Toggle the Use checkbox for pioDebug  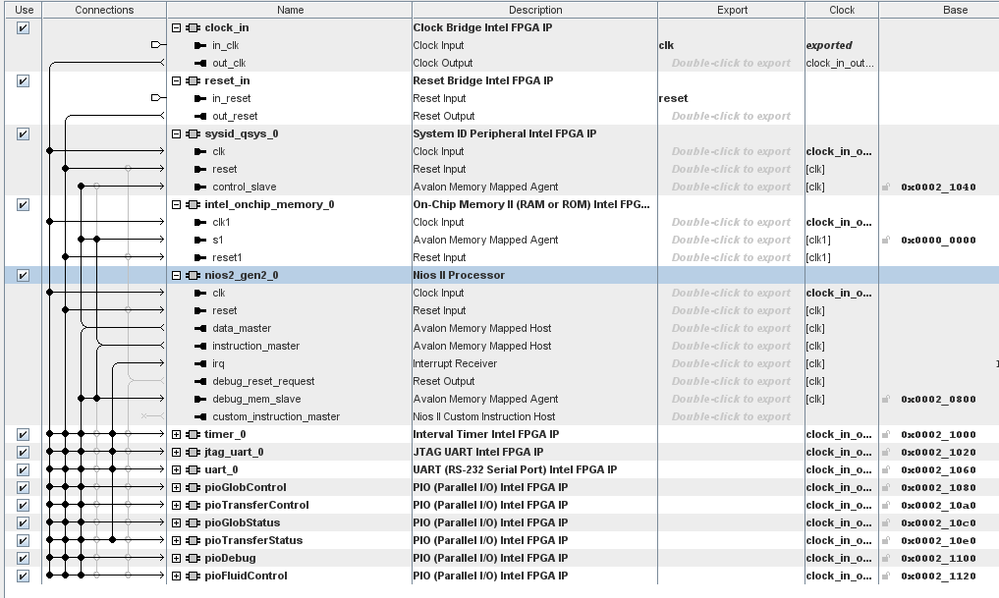[x=23, y=558]
